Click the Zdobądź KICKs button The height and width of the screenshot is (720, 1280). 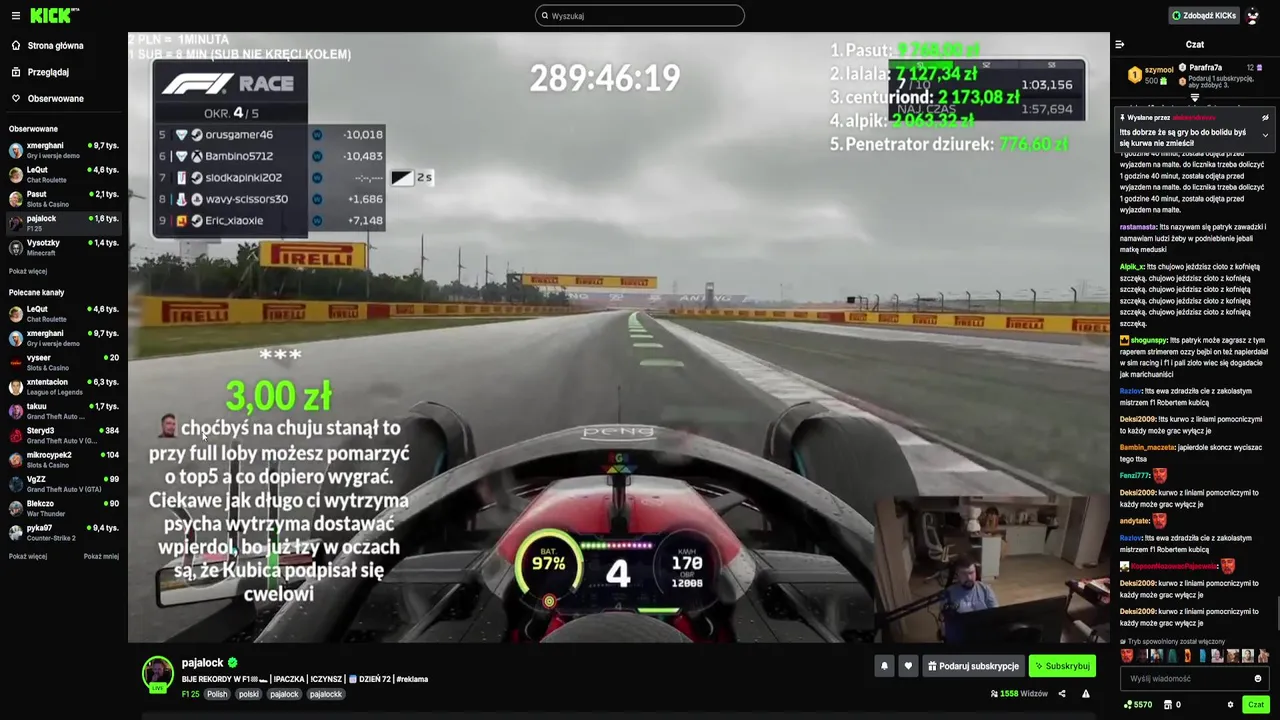tap(1203, 16)
